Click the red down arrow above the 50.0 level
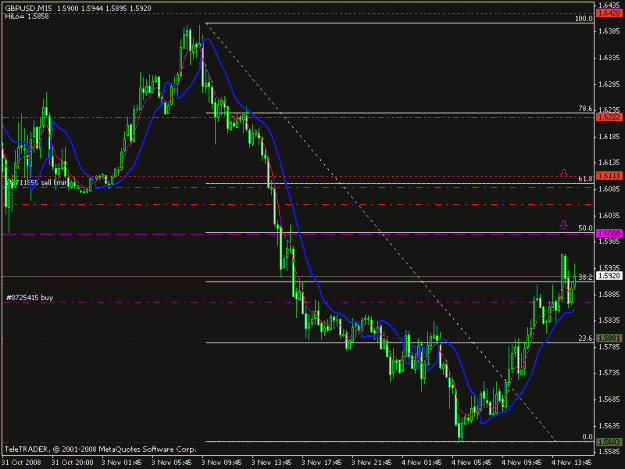 point(563,224)
